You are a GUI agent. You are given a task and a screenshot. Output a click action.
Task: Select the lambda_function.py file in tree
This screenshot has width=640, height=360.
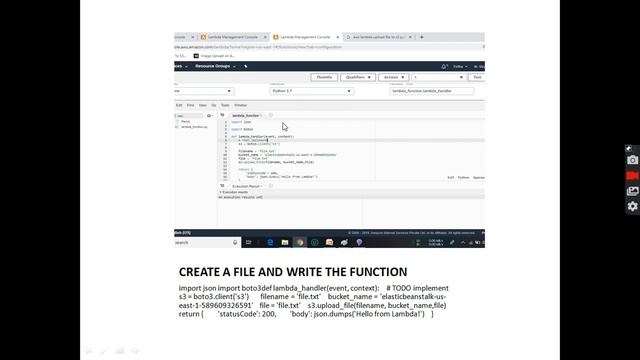(194, 127)
